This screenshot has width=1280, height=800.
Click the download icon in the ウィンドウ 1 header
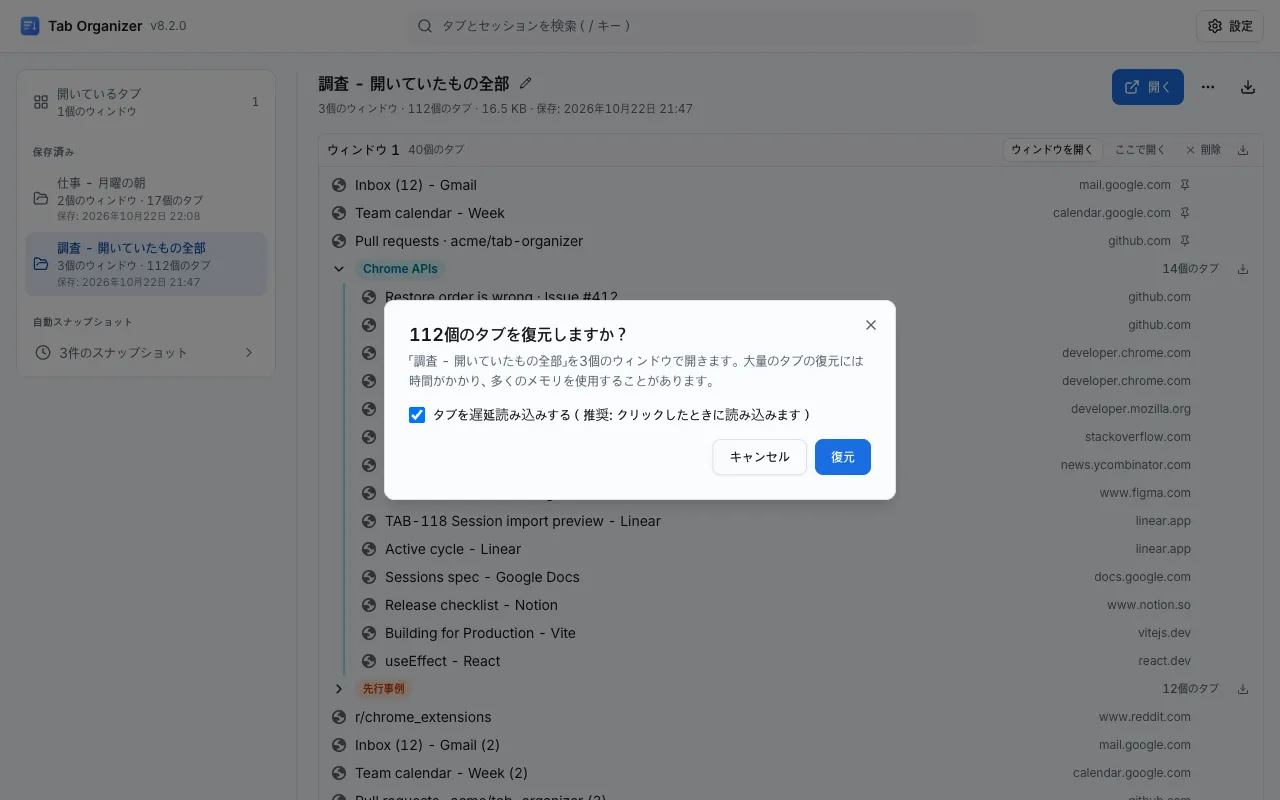tap(1243, 150)
